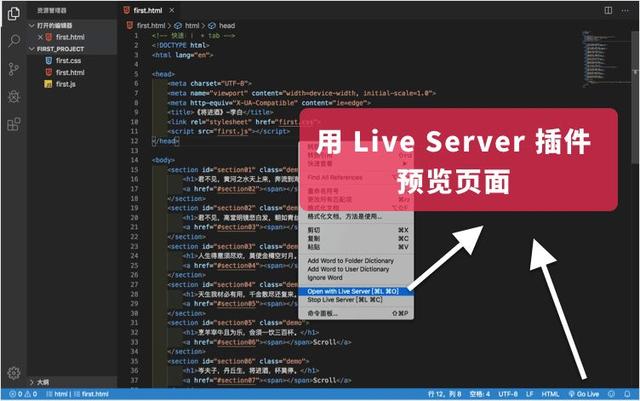
Task: Click the first.css file icon
Action: pyautogui.click(x=49, y=60)
